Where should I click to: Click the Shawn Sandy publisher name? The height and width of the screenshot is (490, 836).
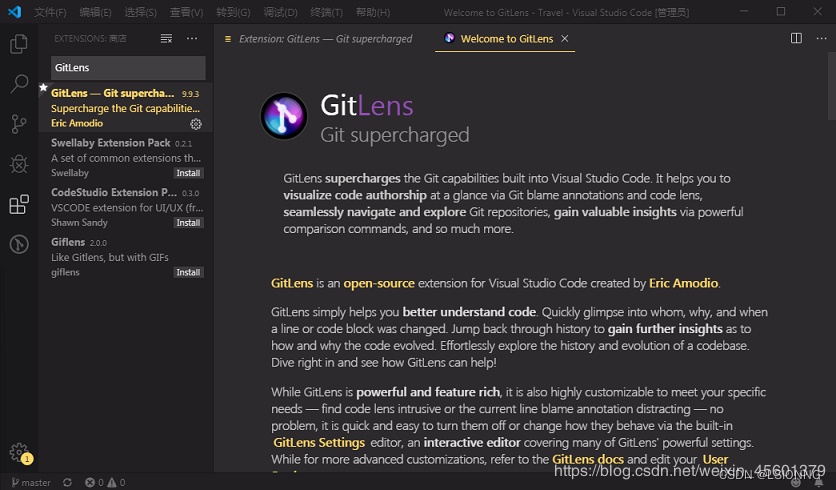point(79,222)
